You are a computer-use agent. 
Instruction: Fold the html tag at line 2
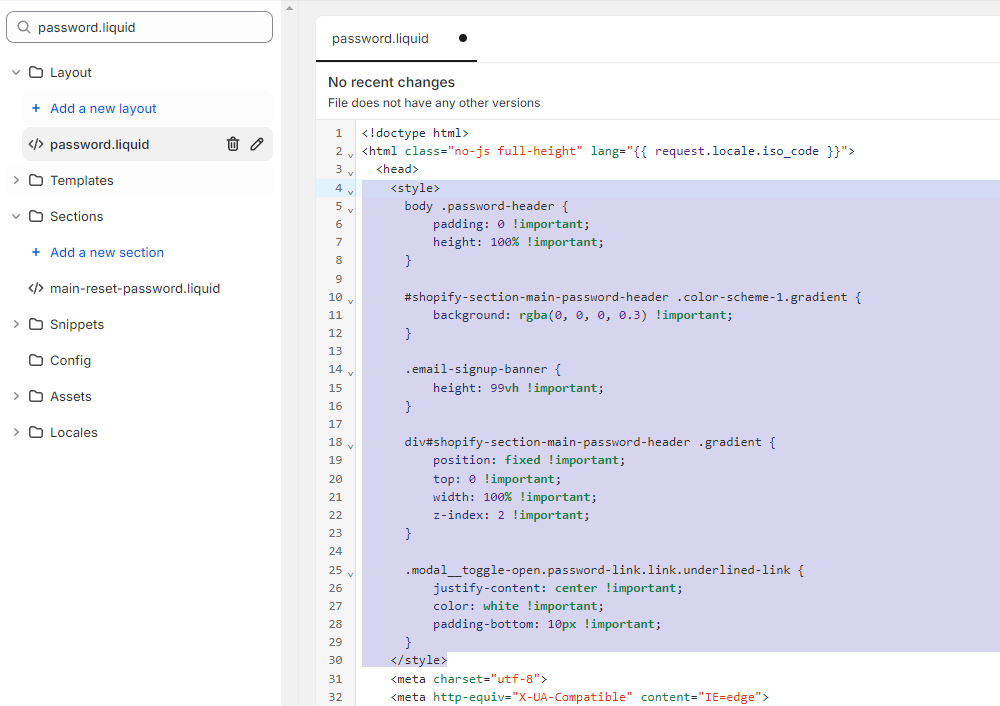pyautogui.click(x=350, y=155)
